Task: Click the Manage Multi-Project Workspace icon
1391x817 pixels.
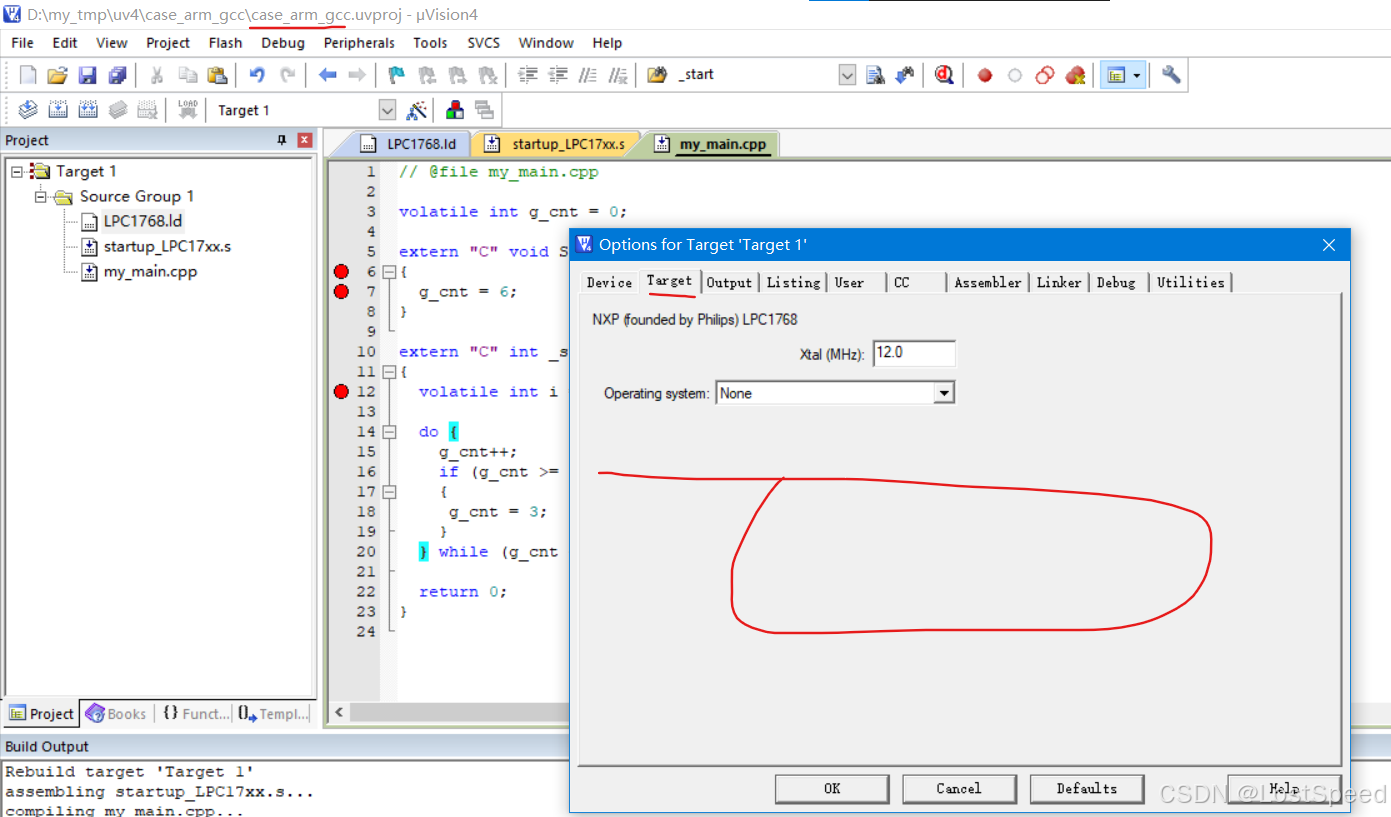Action: [485, 110]
